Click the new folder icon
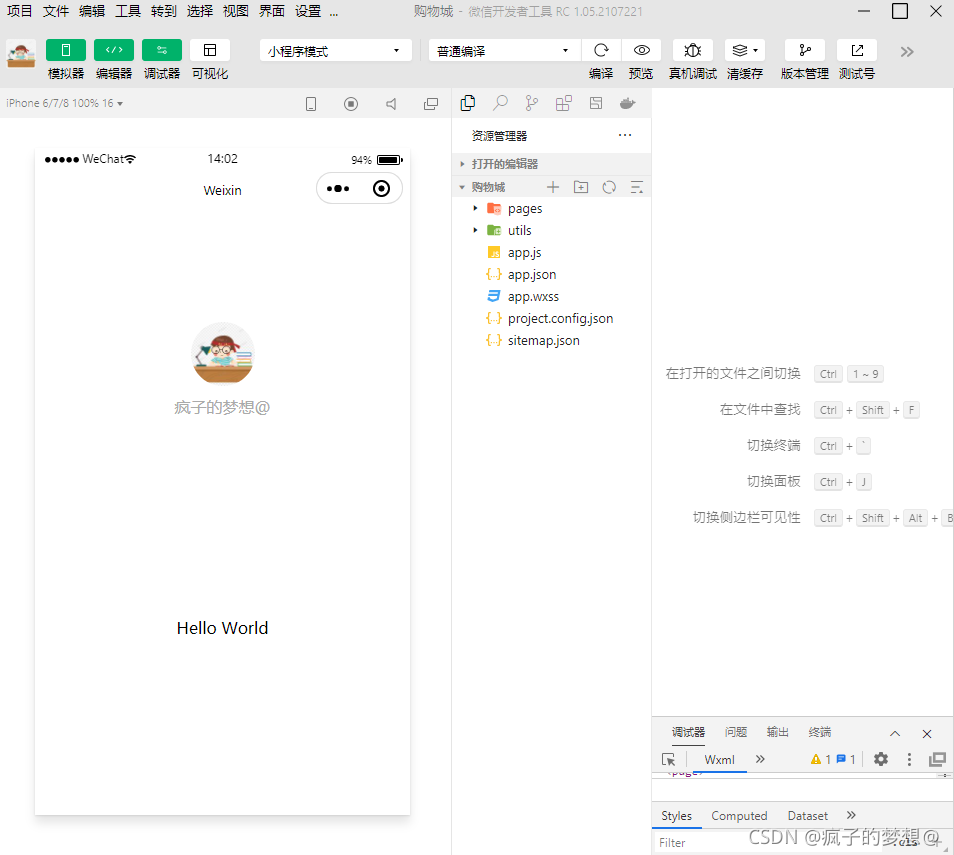 click(x=581, y=187)
